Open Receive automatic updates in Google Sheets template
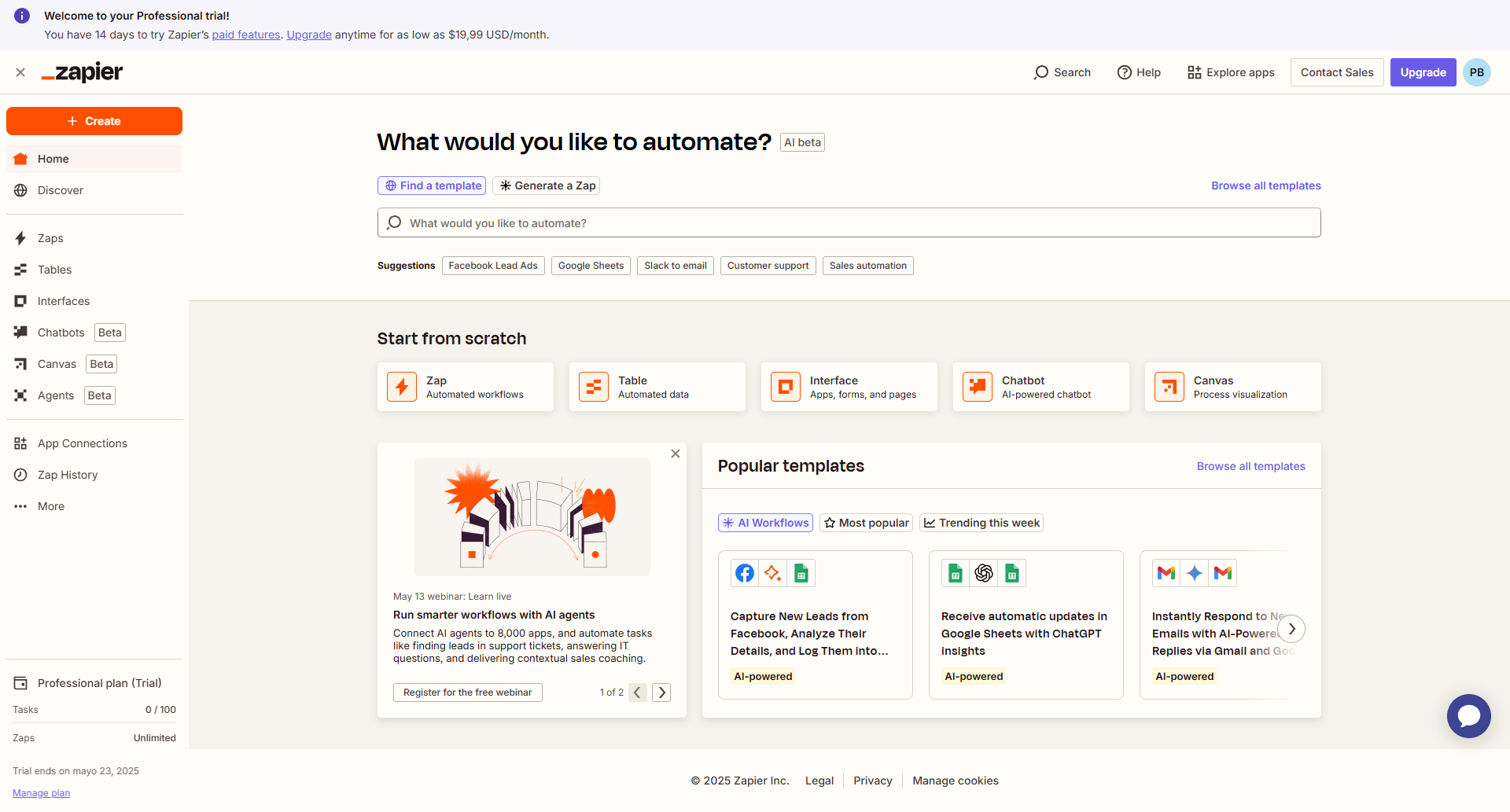The height and width of the screenshot is (812, 1510). (x=1026, y=625)
